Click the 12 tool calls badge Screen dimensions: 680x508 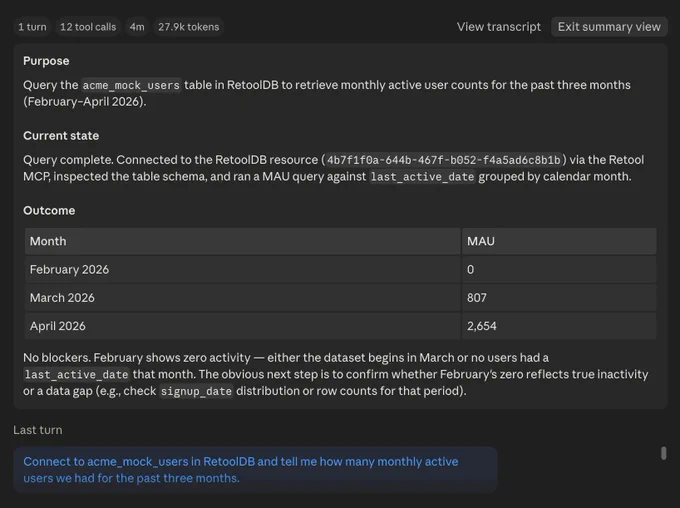(x=88, y=27)
